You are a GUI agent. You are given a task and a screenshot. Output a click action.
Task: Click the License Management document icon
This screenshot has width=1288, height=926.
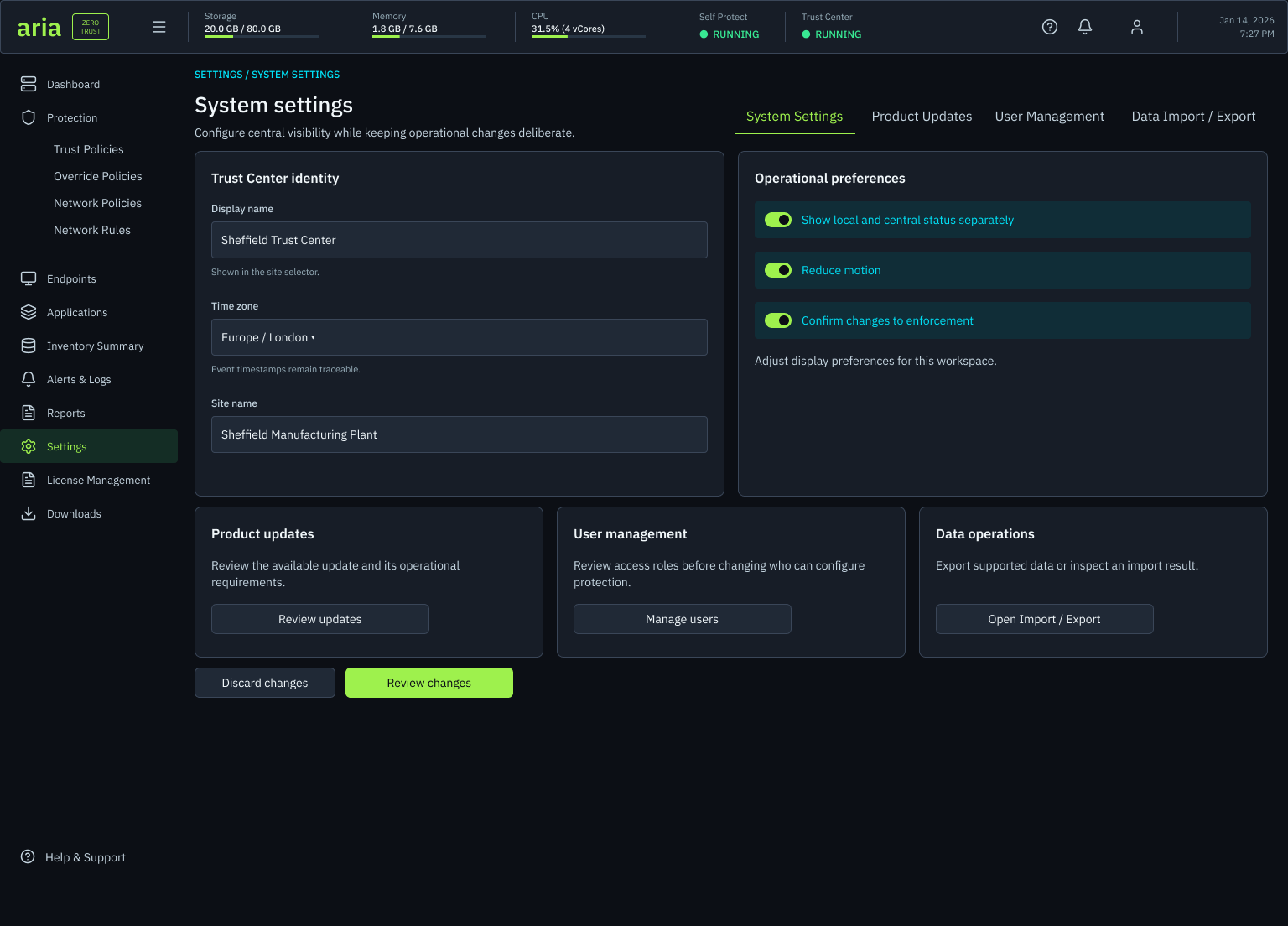click(29, 480)
